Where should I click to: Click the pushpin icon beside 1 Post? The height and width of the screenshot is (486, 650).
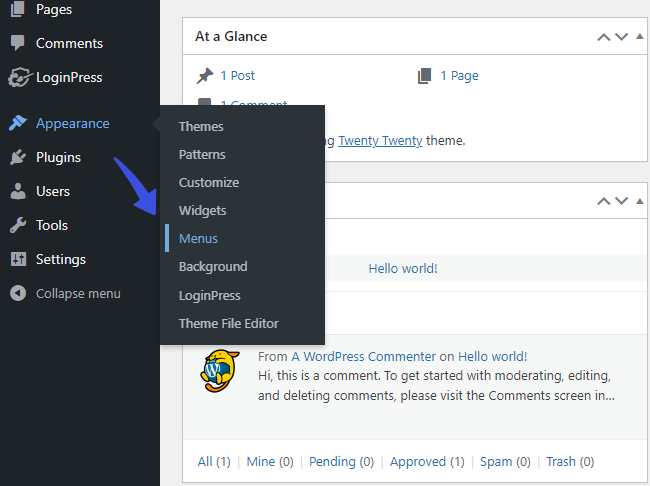pyautogui.click(x=205, y=75)
